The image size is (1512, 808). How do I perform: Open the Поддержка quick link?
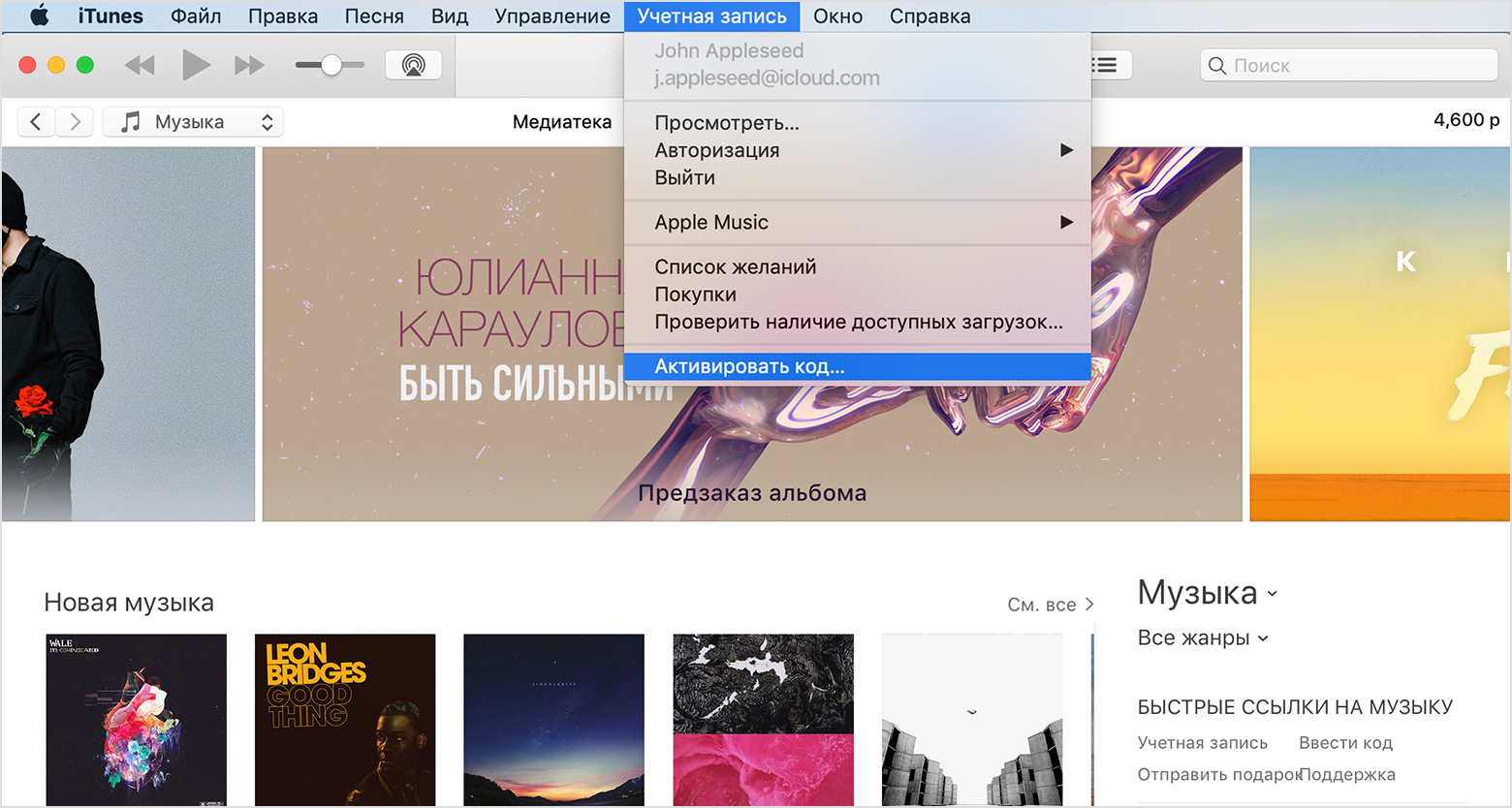(1348, 774)
